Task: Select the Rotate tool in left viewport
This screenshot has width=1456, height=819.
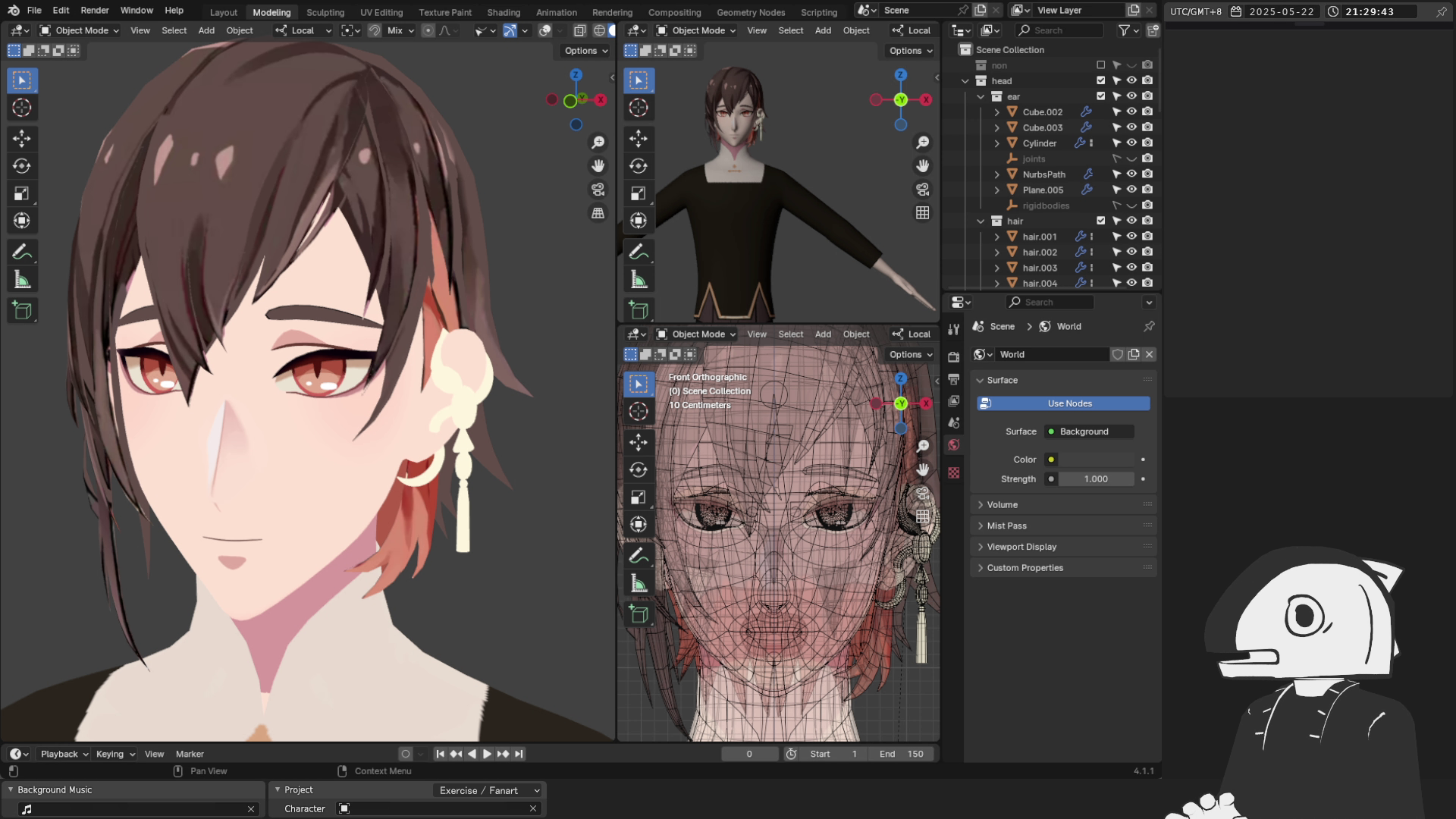Action: (21, 166)
